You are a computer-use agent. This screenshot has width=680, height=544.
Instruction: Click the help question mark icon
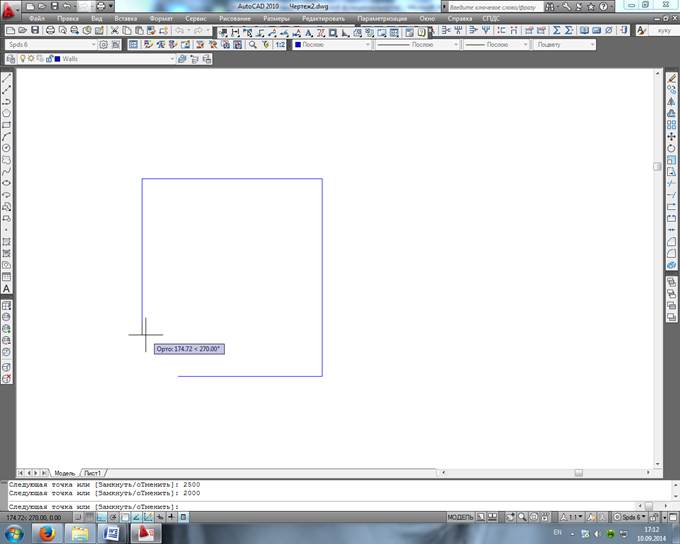point(603,7)
